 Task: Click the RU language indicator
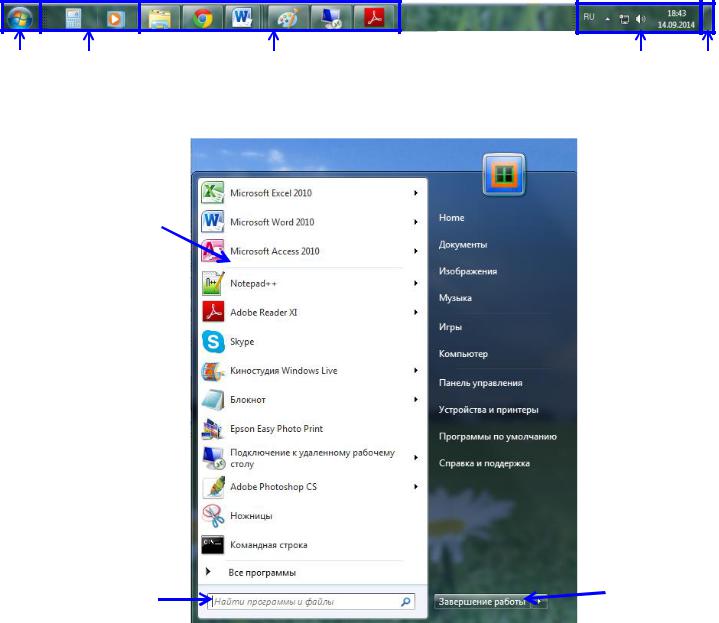tap(589, 17)
